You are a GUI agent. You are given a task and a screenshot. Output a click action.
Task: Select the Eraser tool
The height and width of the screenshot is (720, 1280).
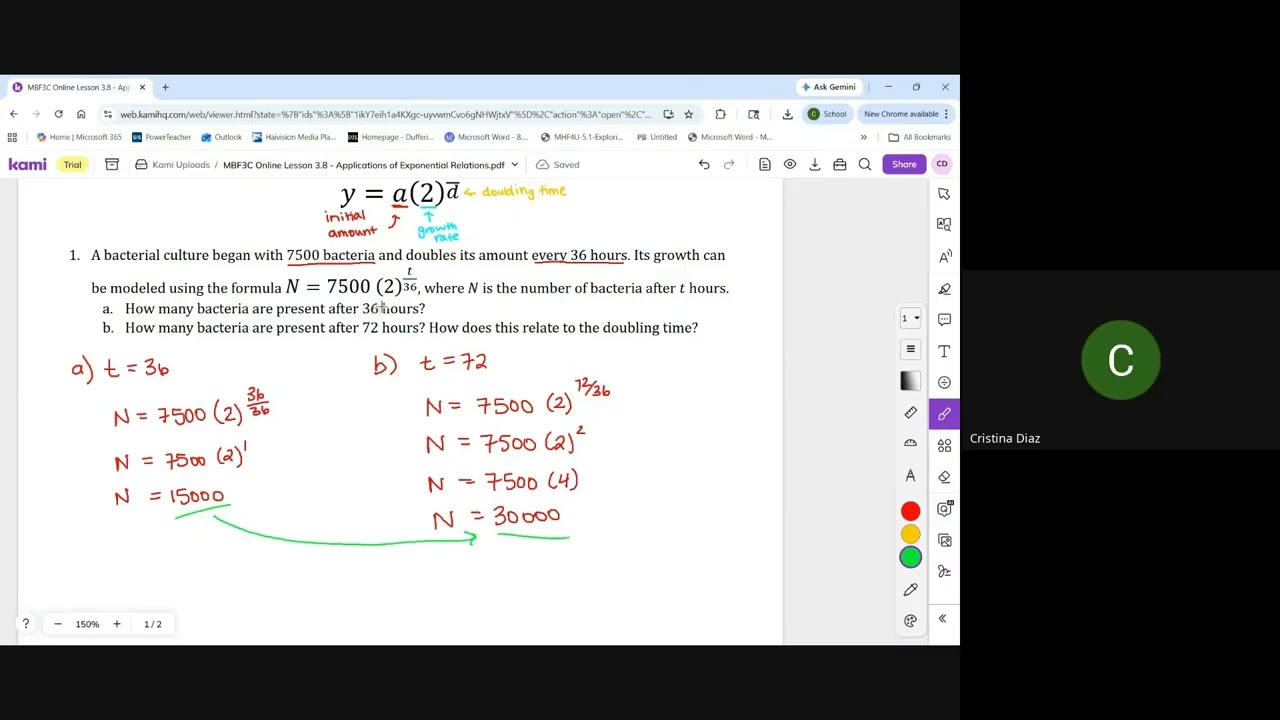[944, 477]
